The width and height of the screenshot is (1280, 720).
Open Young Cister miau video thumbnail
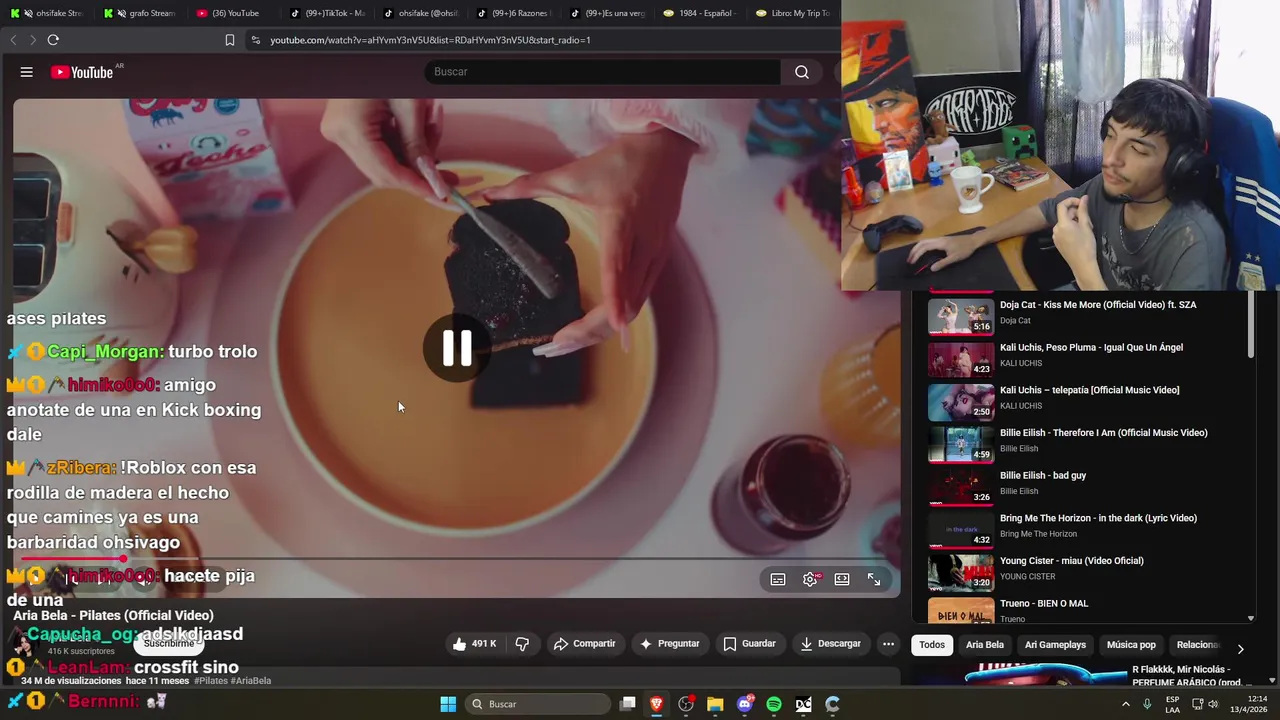(x=961, y=573)
